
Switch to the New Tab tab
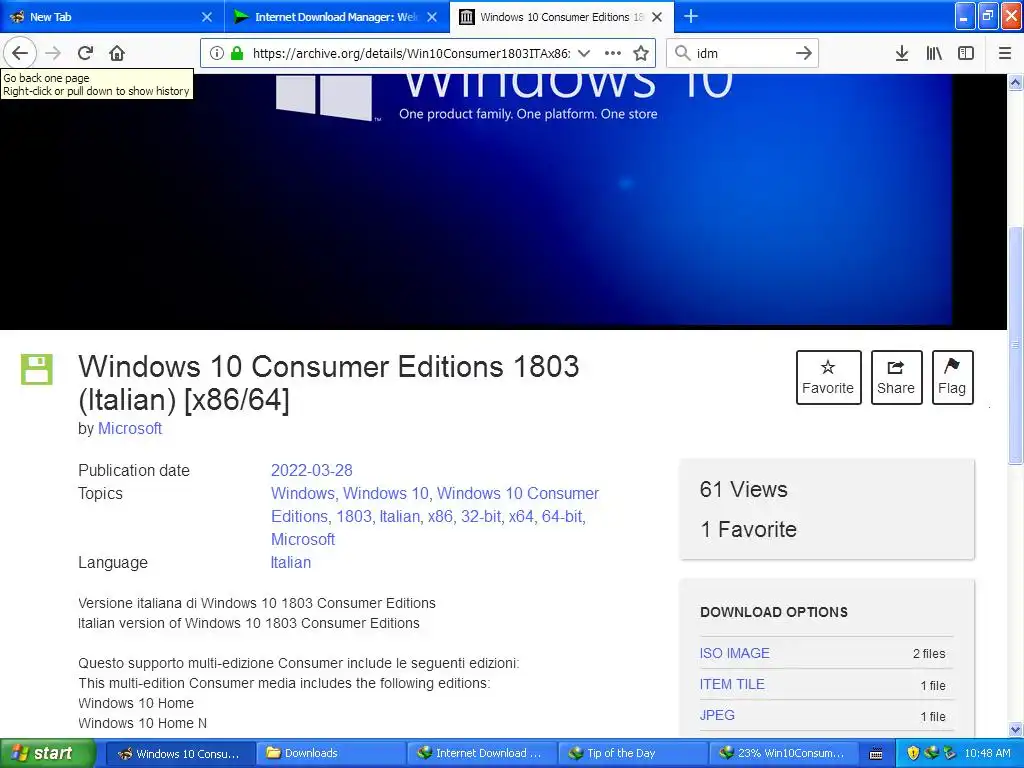pos(112,17)
